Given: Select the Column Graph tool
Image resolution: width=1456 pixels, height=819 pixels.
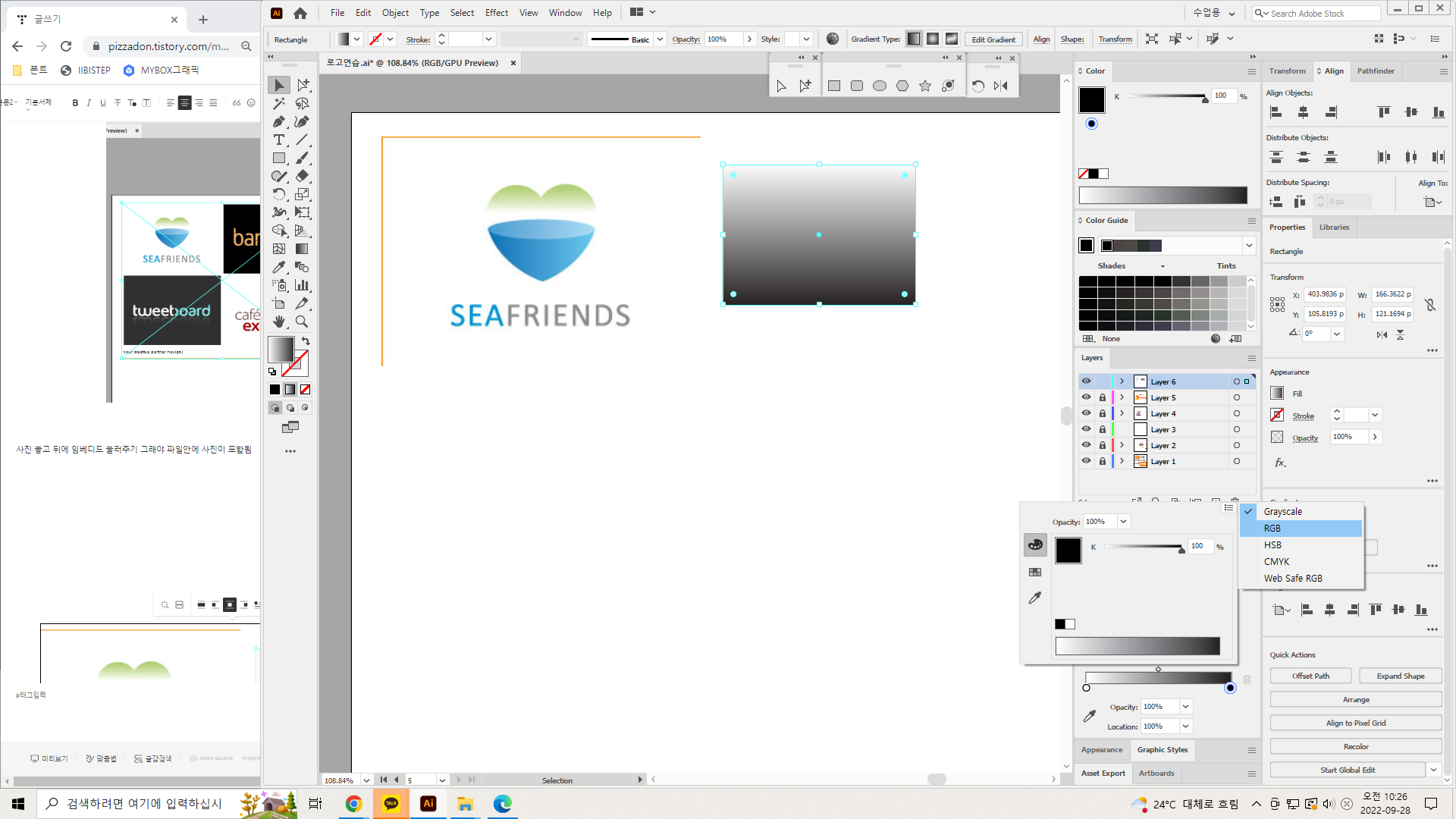Looking at the screenshot, I should coord(302,285).
